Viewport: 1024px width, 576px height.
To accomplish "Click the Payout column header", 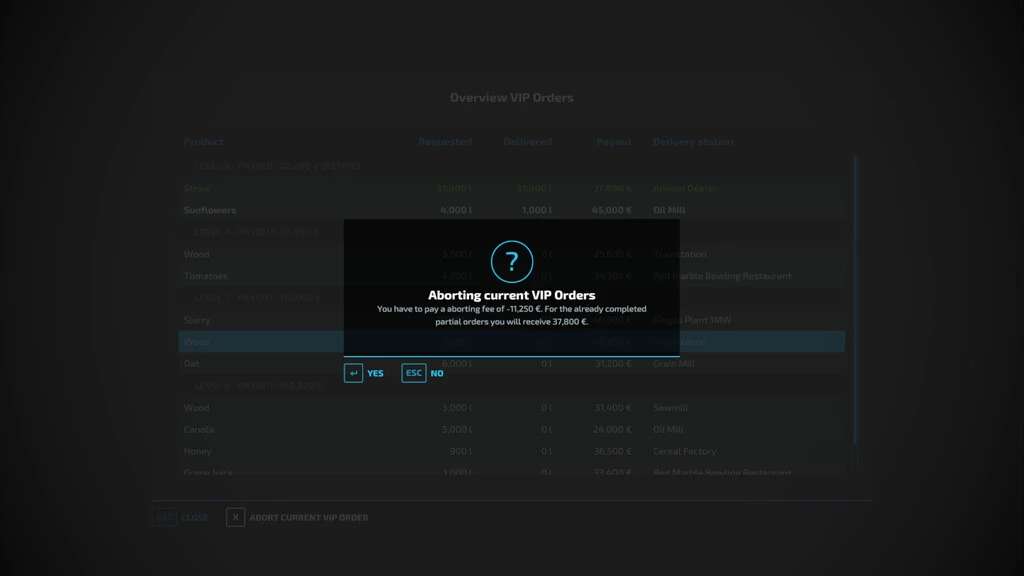I will coord(614,142).
